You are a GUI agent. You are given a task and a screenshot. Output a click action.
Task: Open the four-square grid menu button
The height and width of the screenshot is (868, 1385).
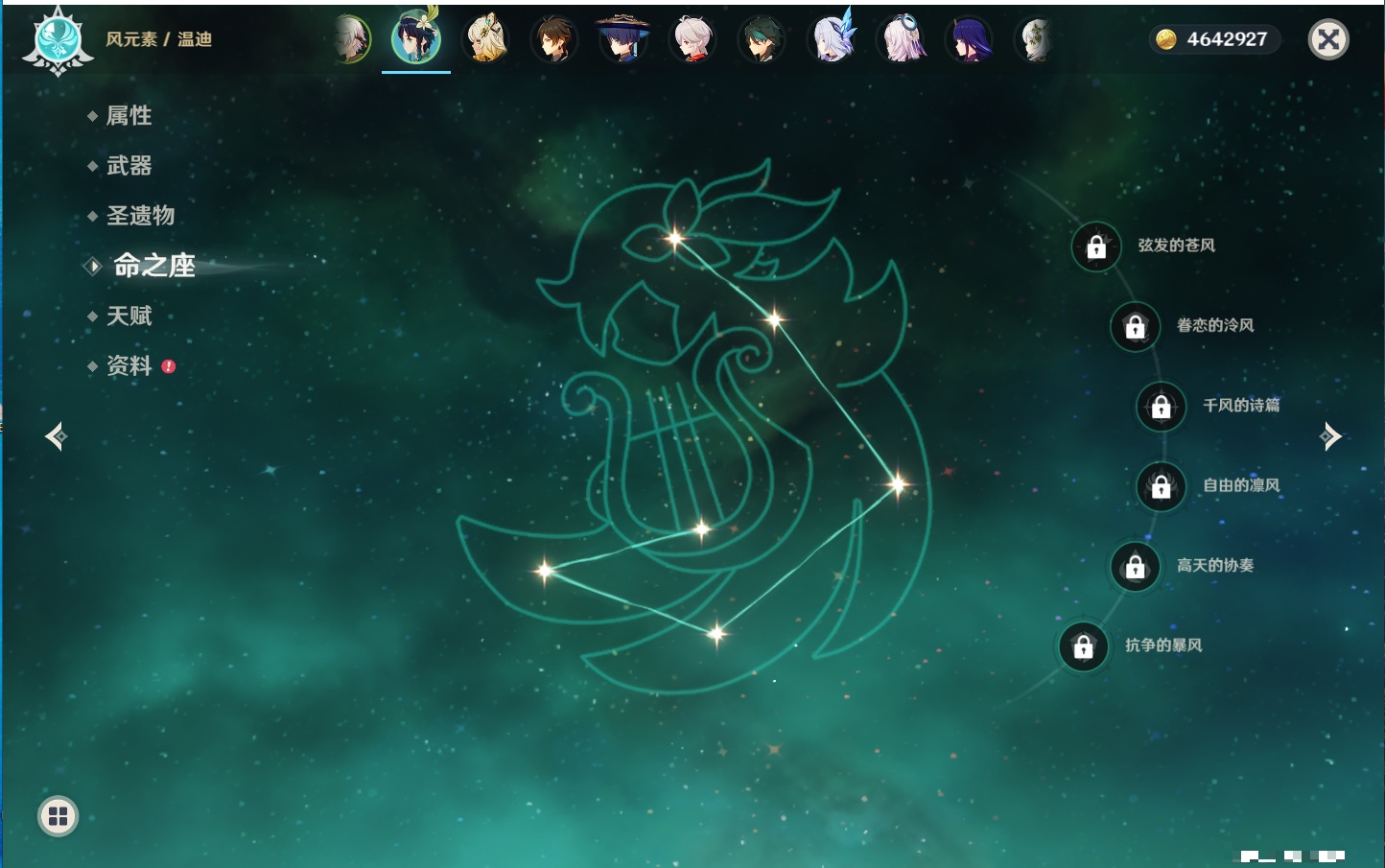58,816
